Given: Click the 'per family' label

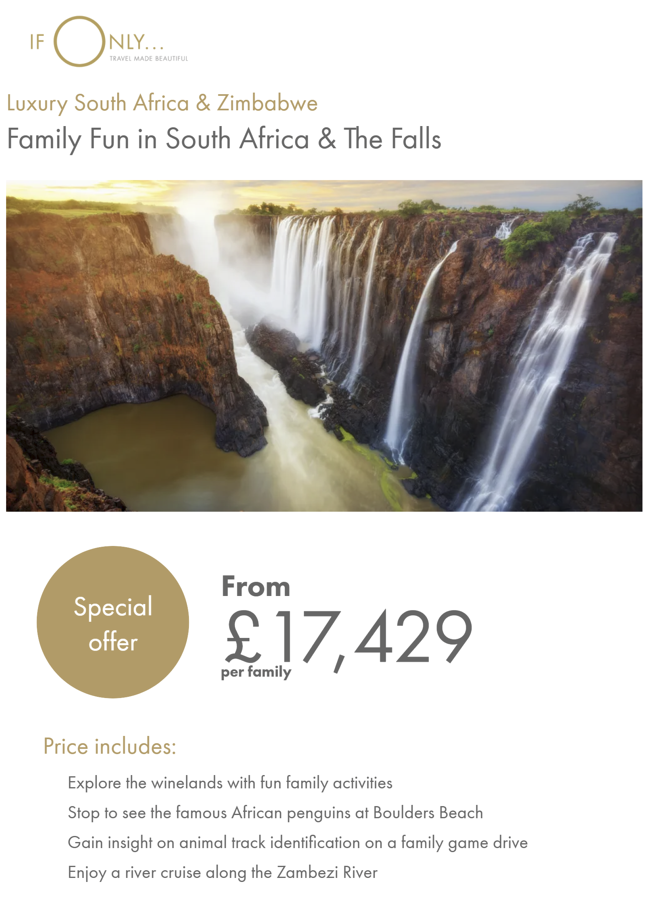Looking at the screenshot, I should tap(256, 672).
